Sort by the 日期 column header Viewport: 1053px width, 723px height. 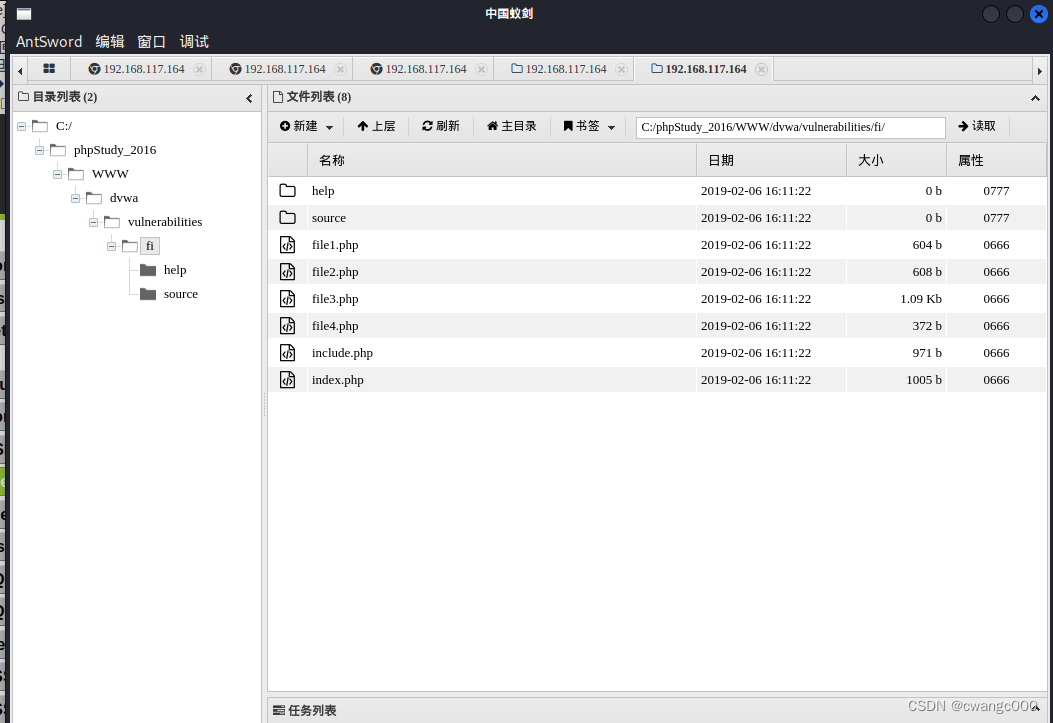(772, 160)
